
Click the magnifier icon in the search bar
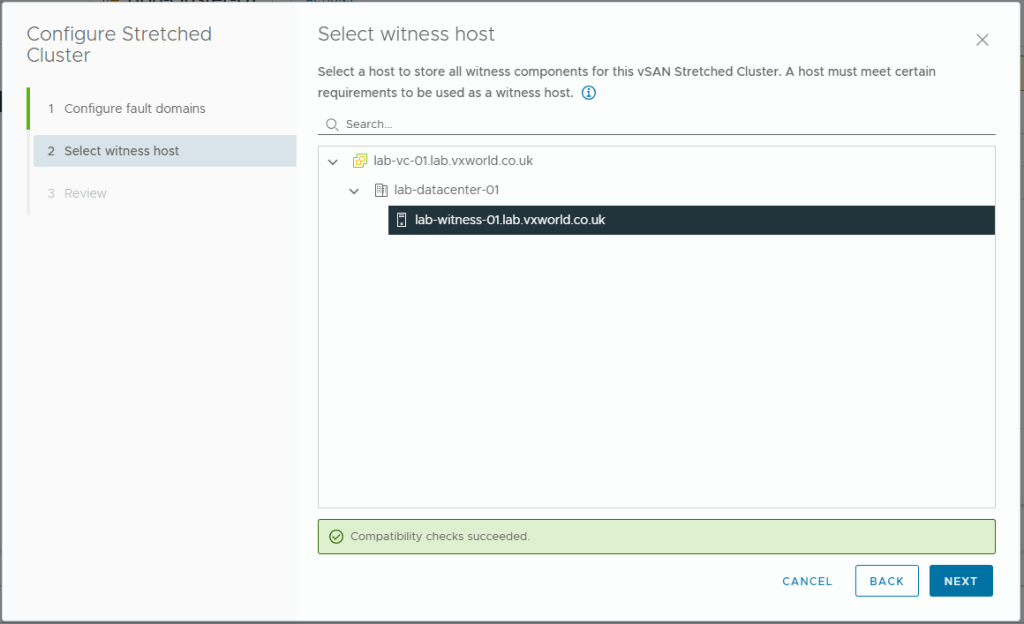(x=331, y=124)
